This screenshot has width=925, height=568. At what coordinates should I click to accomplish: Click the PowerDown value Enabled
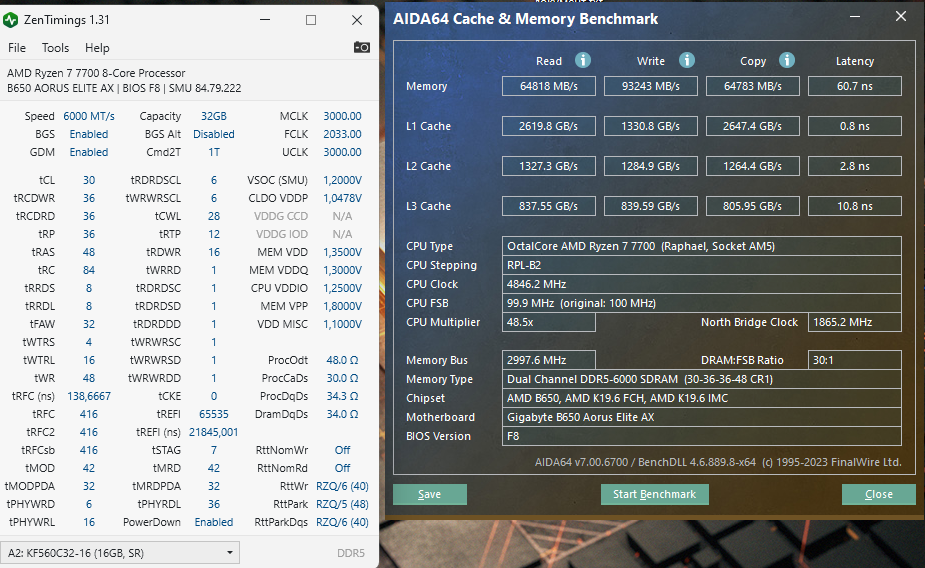point(214,522)
